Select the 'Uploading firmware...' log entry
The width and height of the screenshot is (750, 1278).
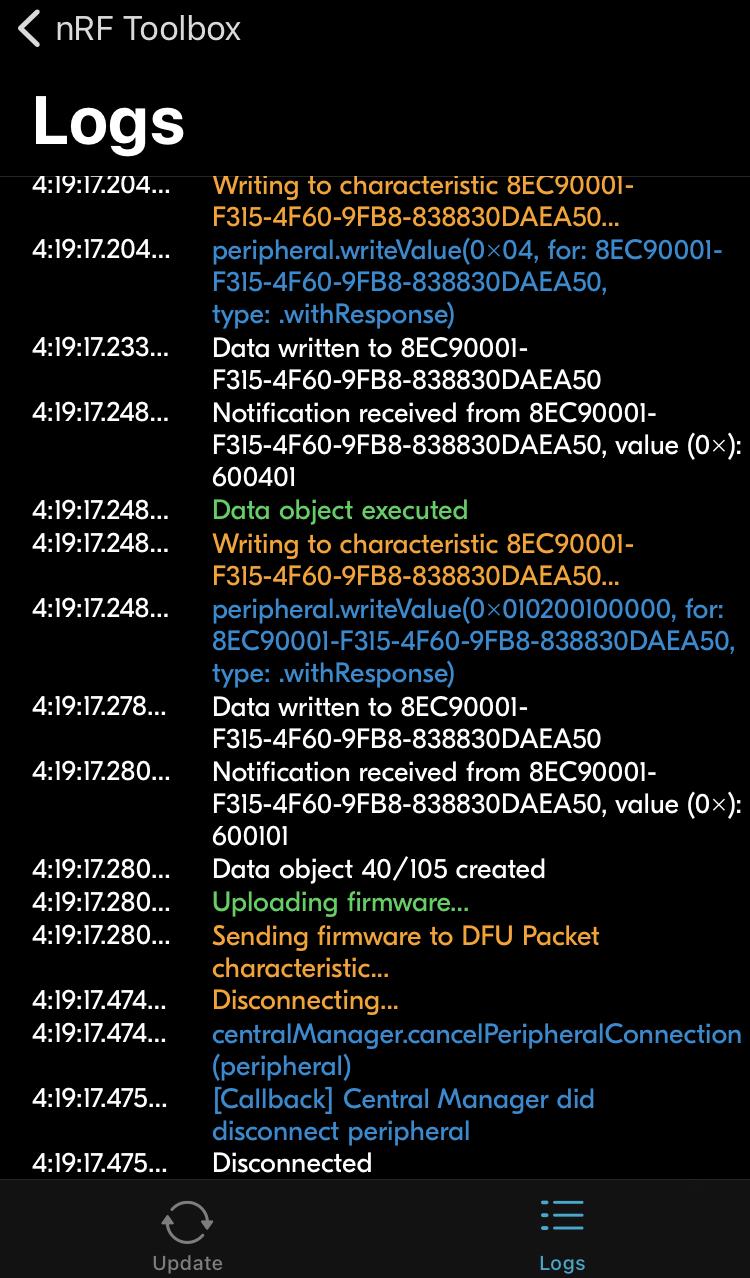click(x=340, y=902)
